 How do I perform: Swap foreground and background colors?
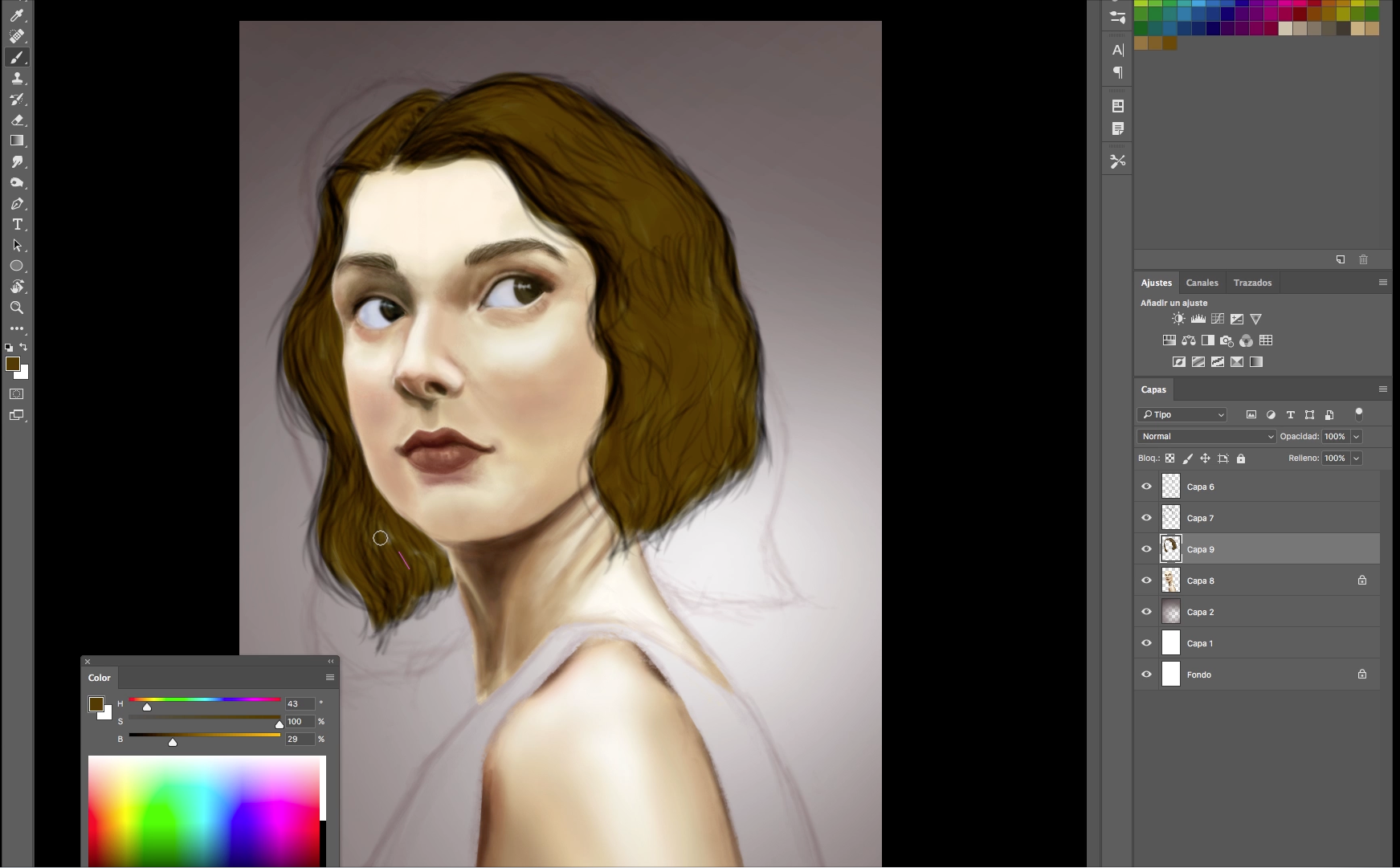point(23,347)
